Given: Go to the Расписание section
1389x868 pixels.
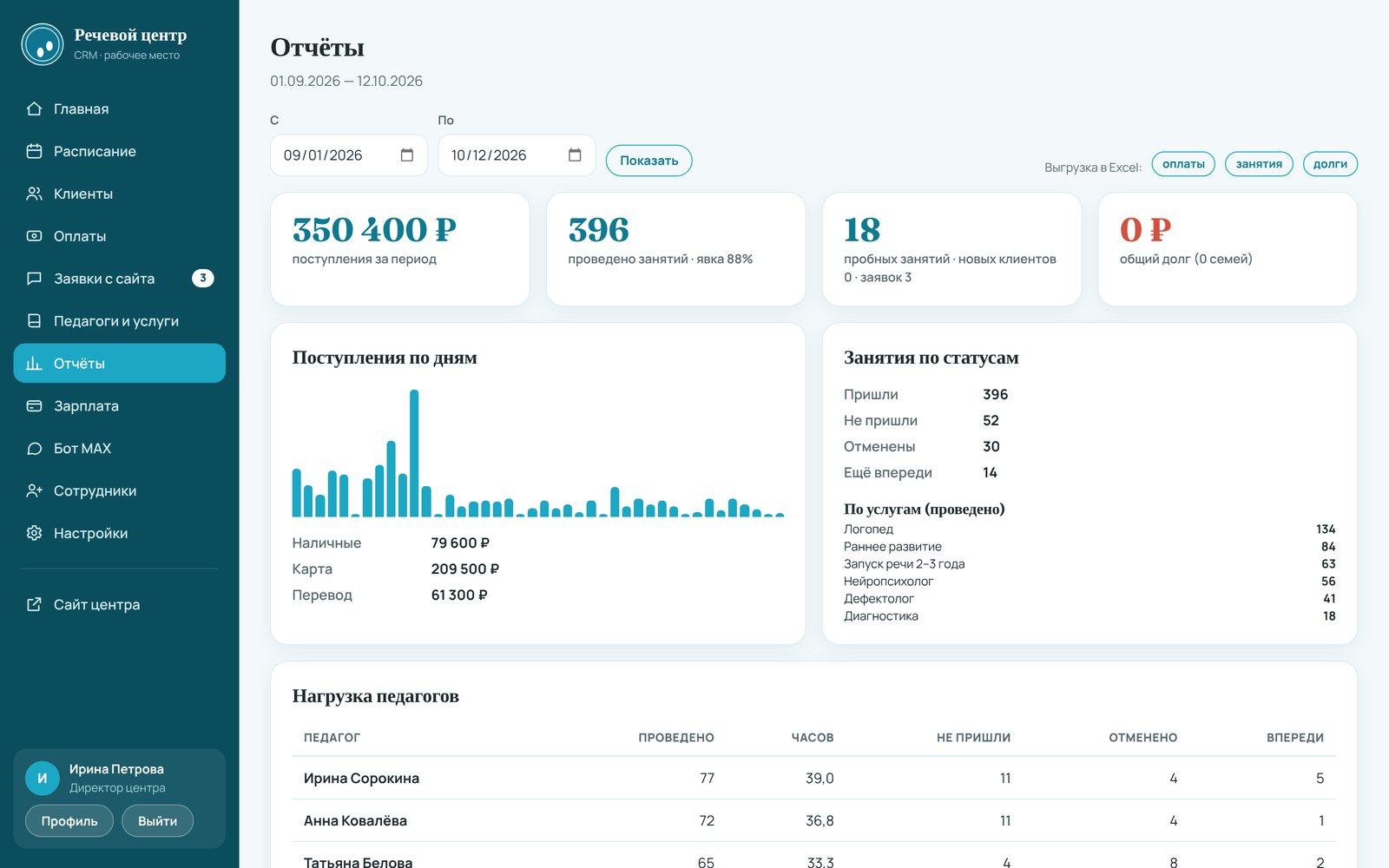Looking at the screenshot, I should pyautogui.click(x=119, y=151).
